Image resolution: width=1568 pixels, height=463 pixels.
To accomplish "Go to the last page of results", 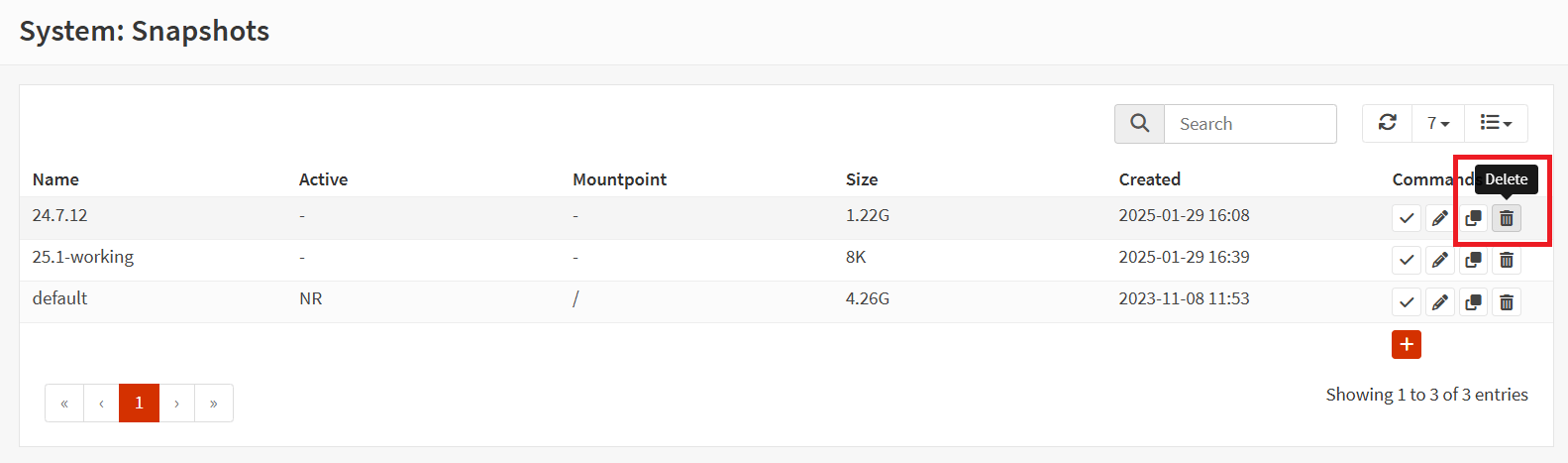I will tap(214, 403).
